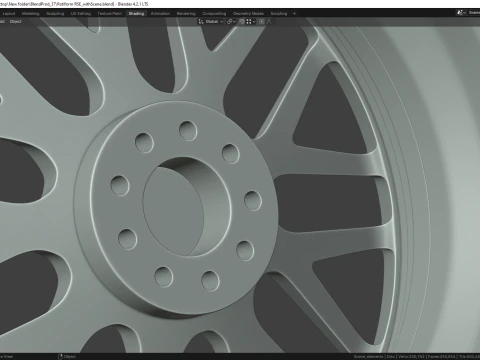Switch to the Animation workspace tab
The width and height of the screenshot is (480, 360).
[x=160, y=14]
